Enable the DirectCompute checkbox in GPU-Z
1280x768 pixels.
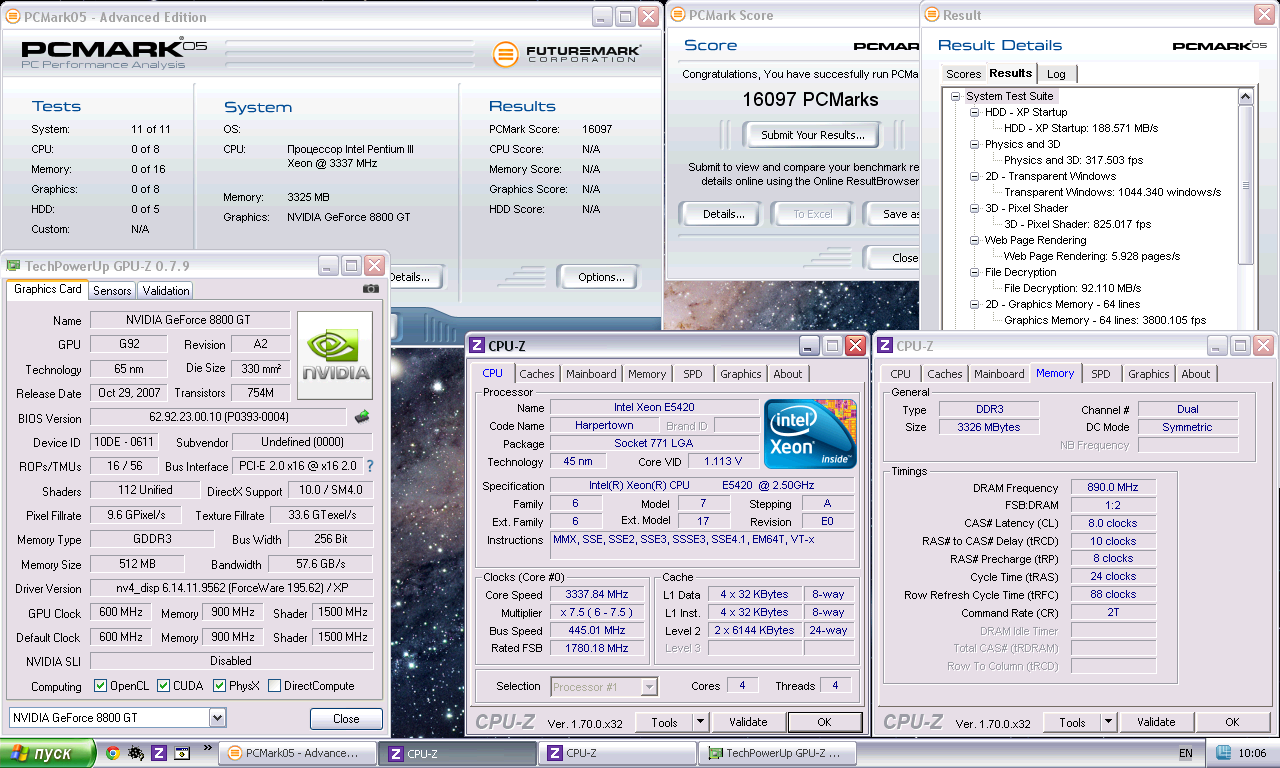click(x=274, y=686)
